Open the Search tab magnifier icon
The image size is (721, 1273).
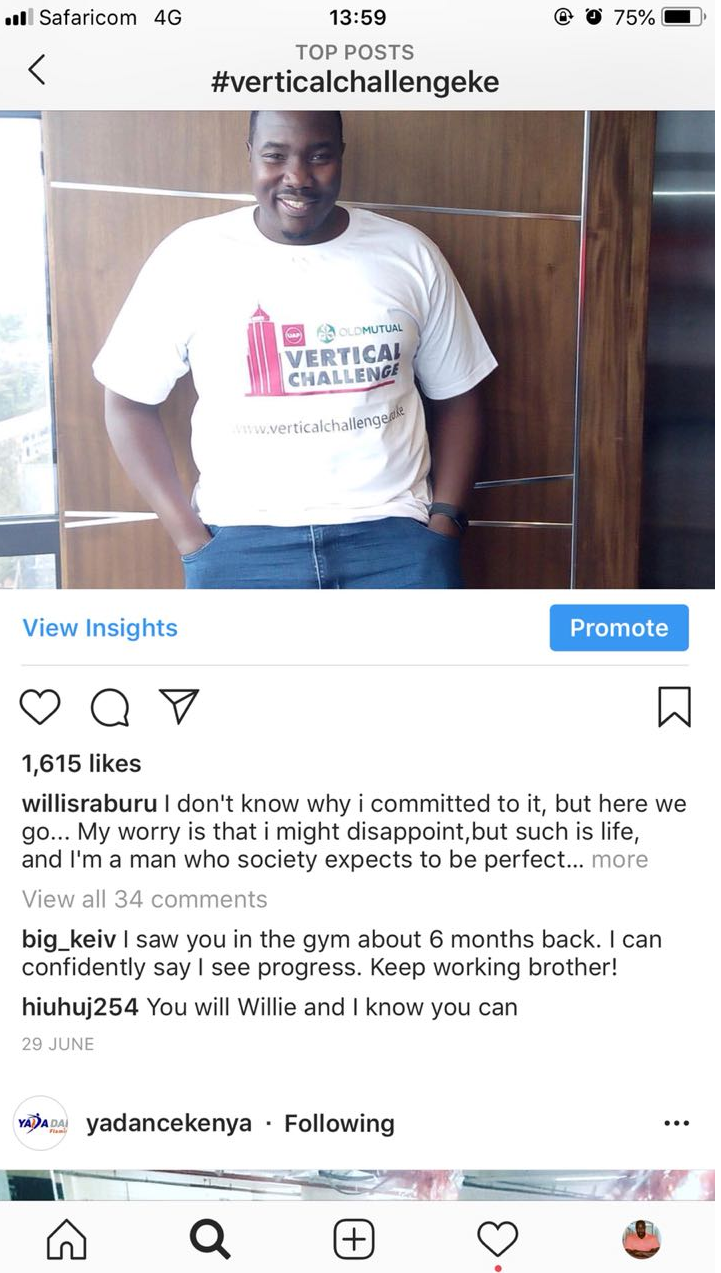click(x=209, y=1239)
